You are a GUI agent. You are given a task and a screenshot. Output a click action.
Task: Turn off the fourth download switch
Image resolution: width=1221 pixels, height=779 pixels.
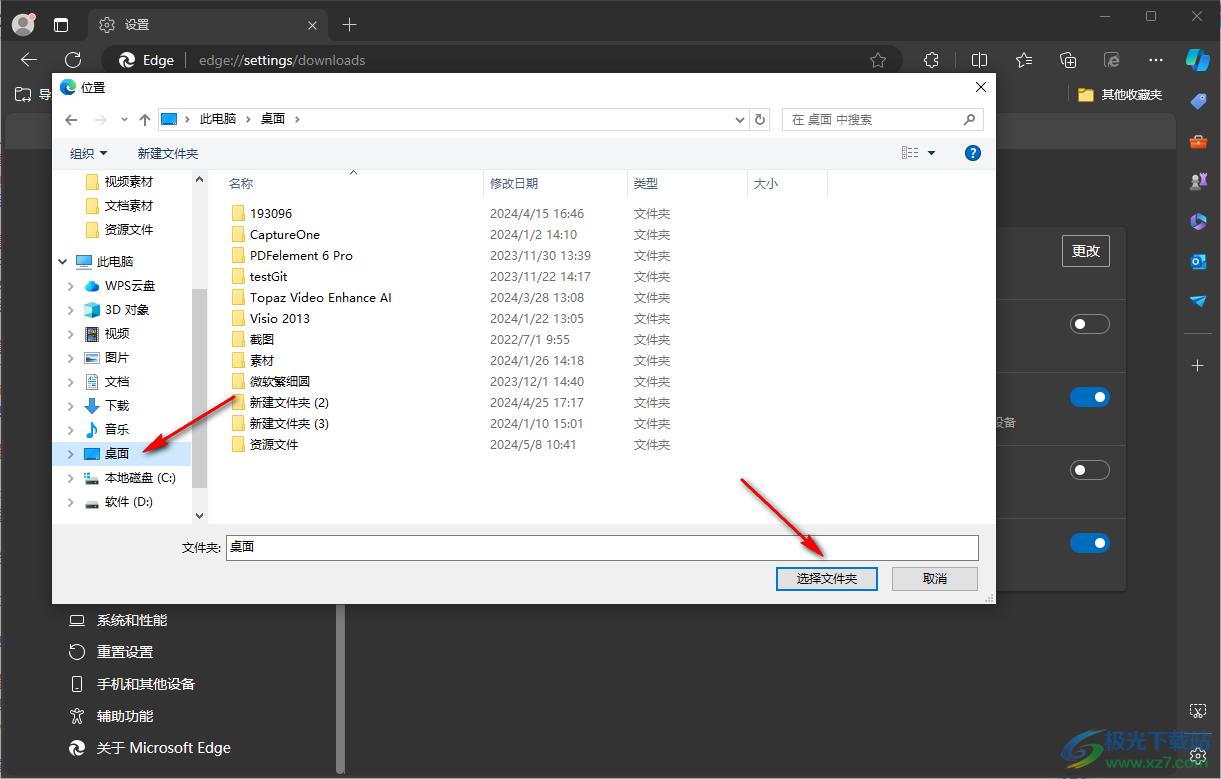1090,543
